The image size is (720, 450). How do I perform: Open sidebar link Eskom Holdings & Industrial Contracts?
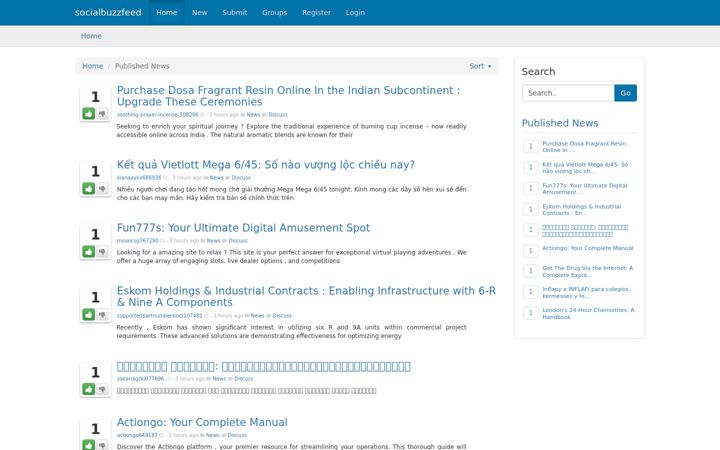(581, 210)
